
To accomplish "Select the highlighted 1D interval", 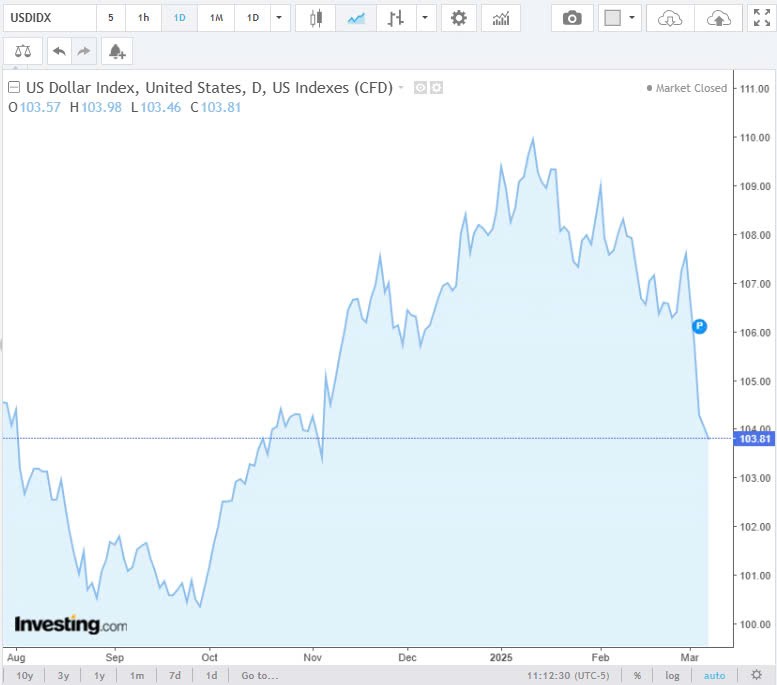I will [179, 18].
